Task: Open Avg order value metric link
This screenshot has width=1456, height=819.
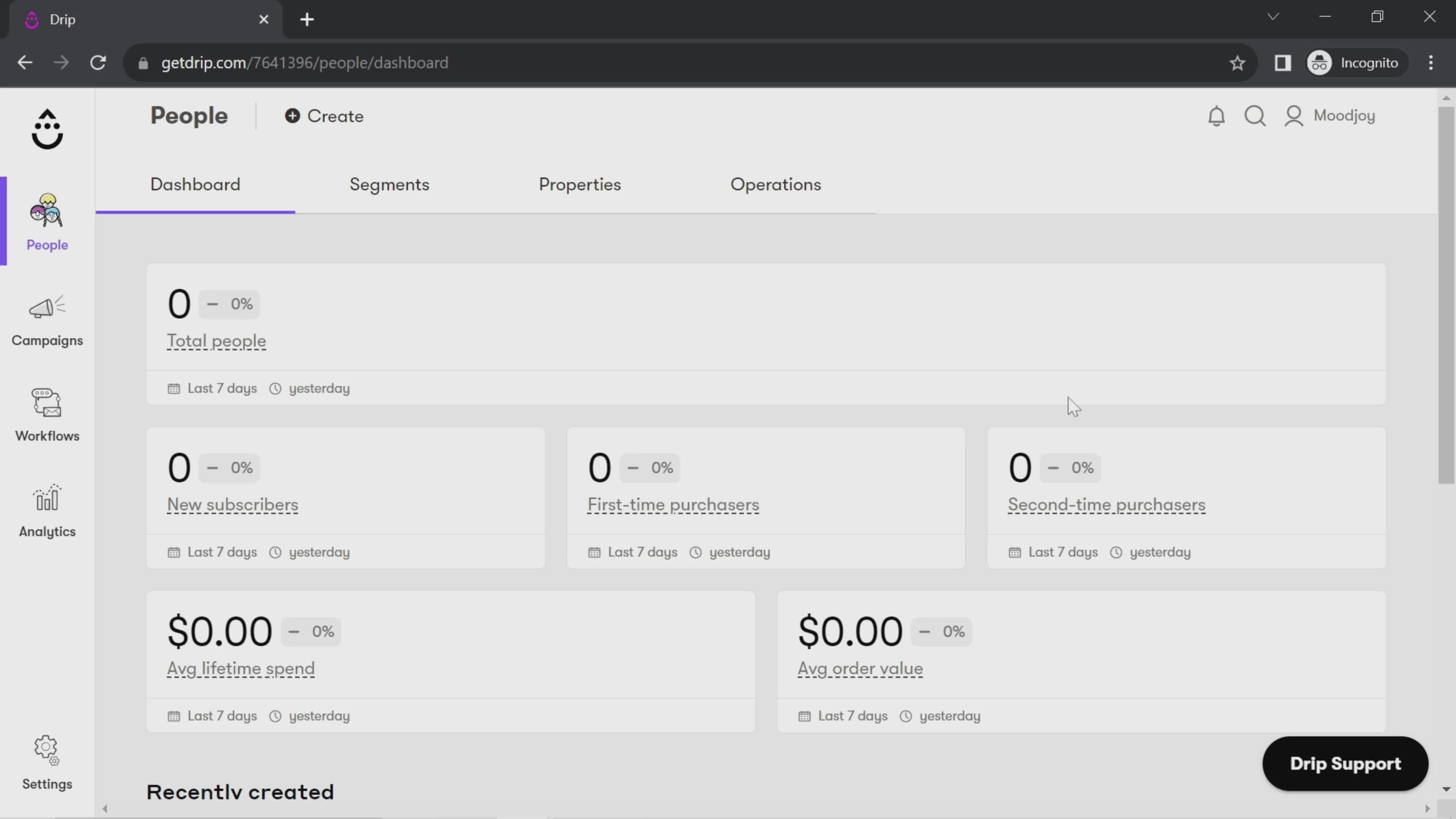Action: (x=860, y=668)
